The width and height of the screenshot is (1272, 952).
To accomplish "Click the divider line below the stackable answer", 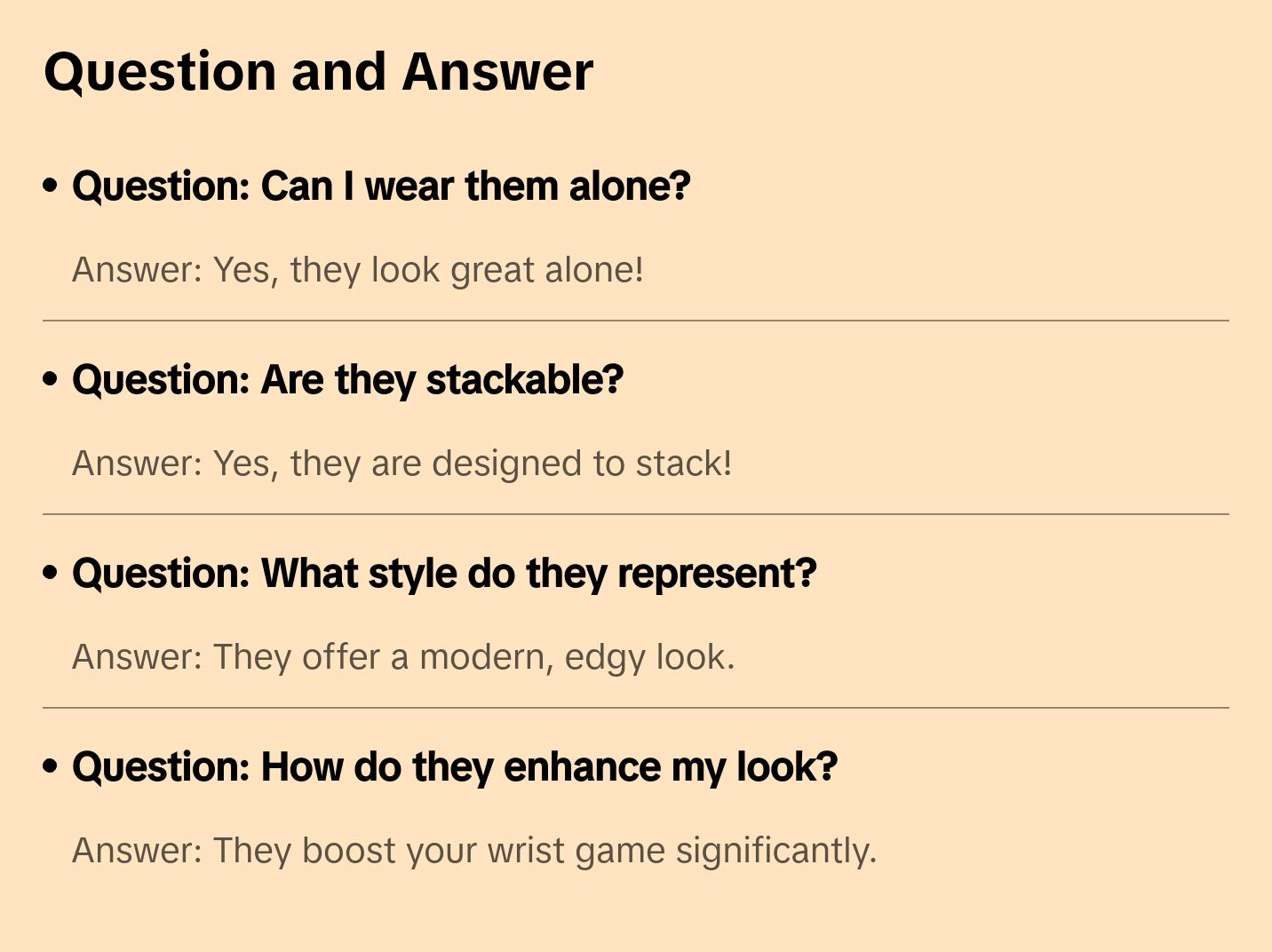I will [x=636, y=514].
